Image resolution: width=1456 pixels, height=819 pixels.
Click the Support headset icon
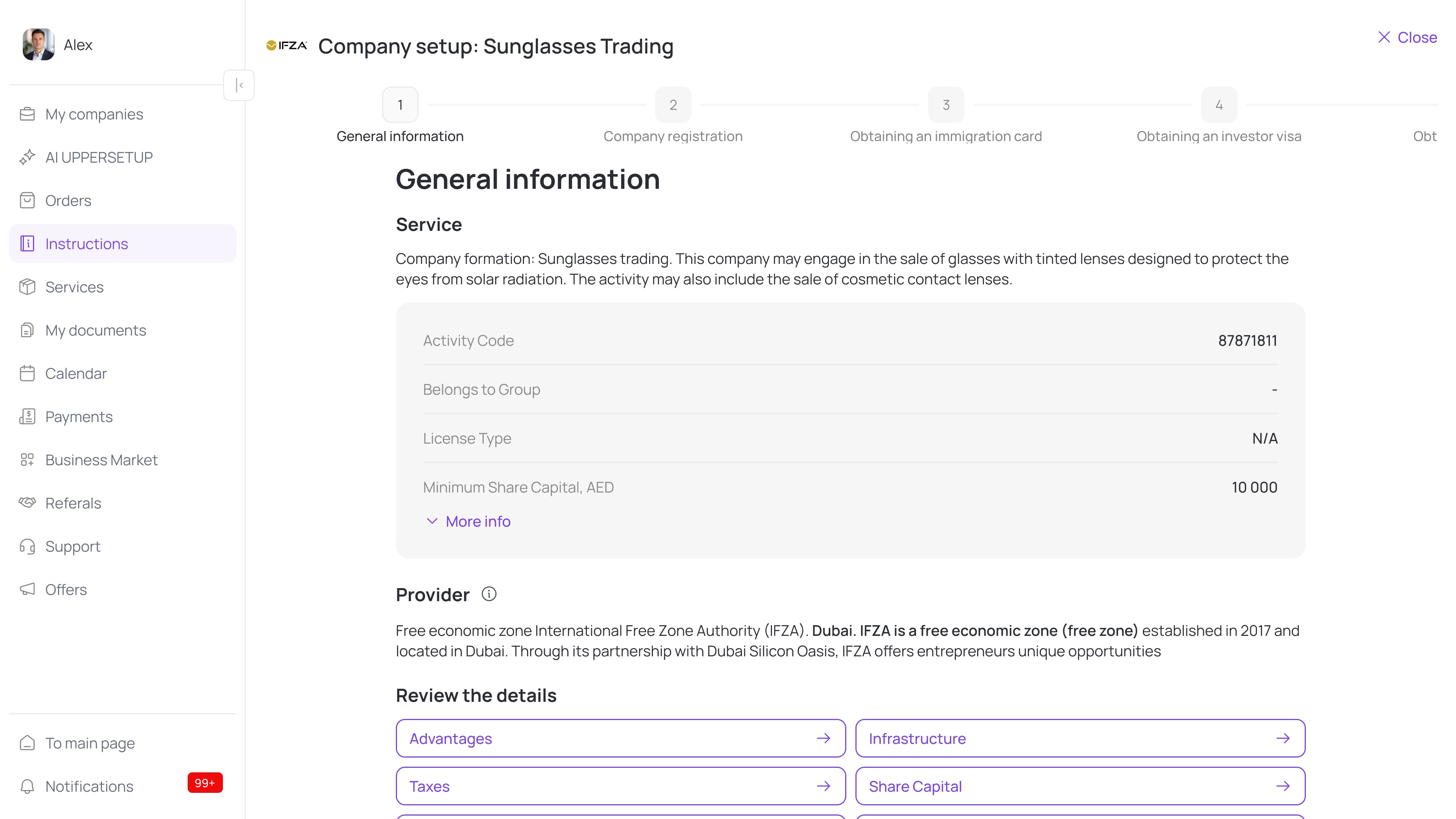coord(27,546)
